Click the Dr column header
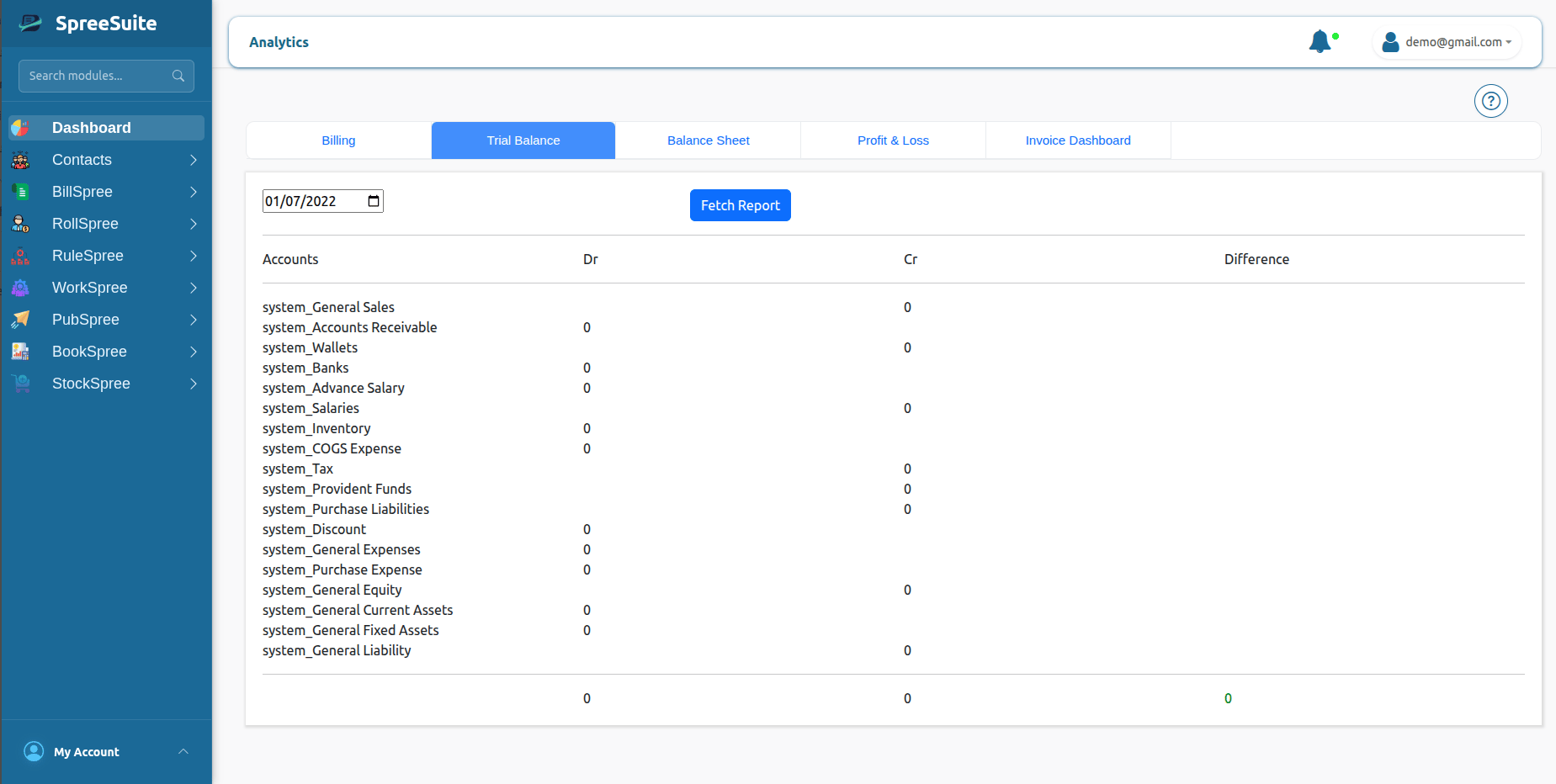Viewport: 1556px width, 784px height. 591,259
